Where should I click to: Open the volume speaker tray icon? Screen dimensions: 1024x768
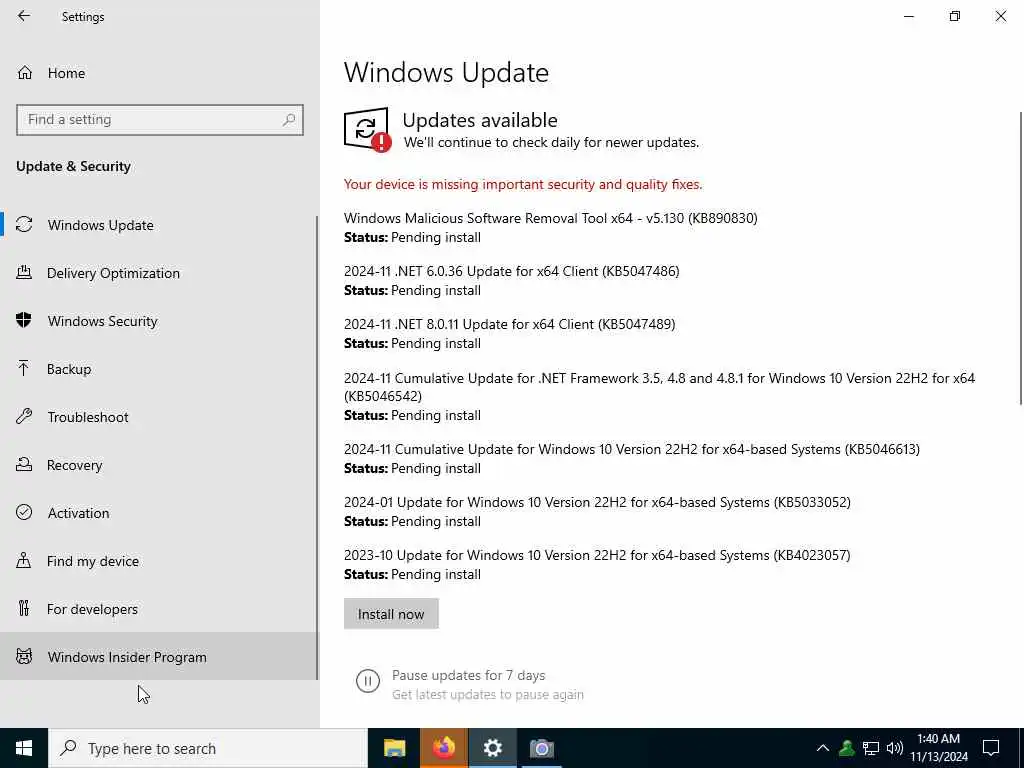895,748
